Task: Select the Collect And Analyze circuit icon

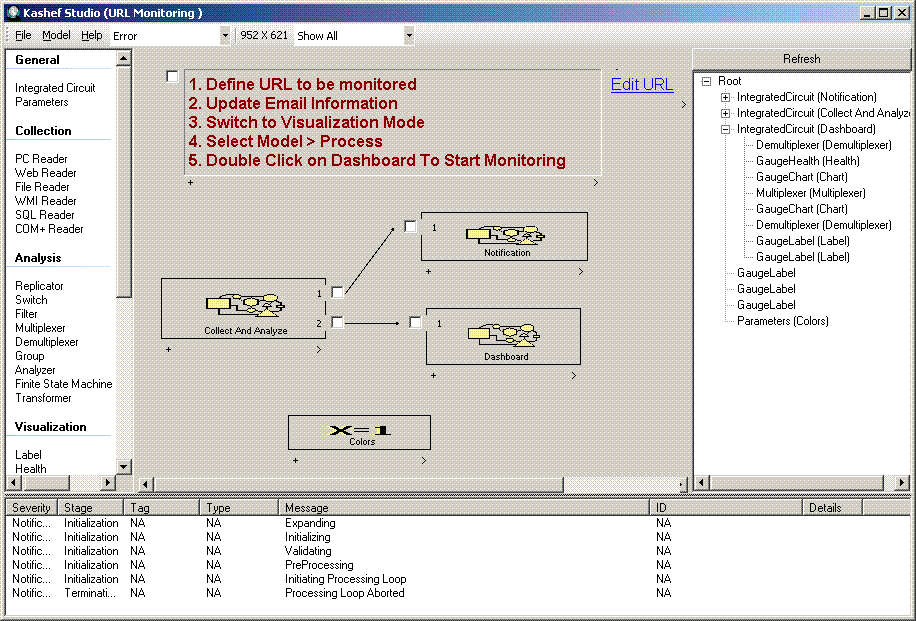Action: (x=246, y=305)
